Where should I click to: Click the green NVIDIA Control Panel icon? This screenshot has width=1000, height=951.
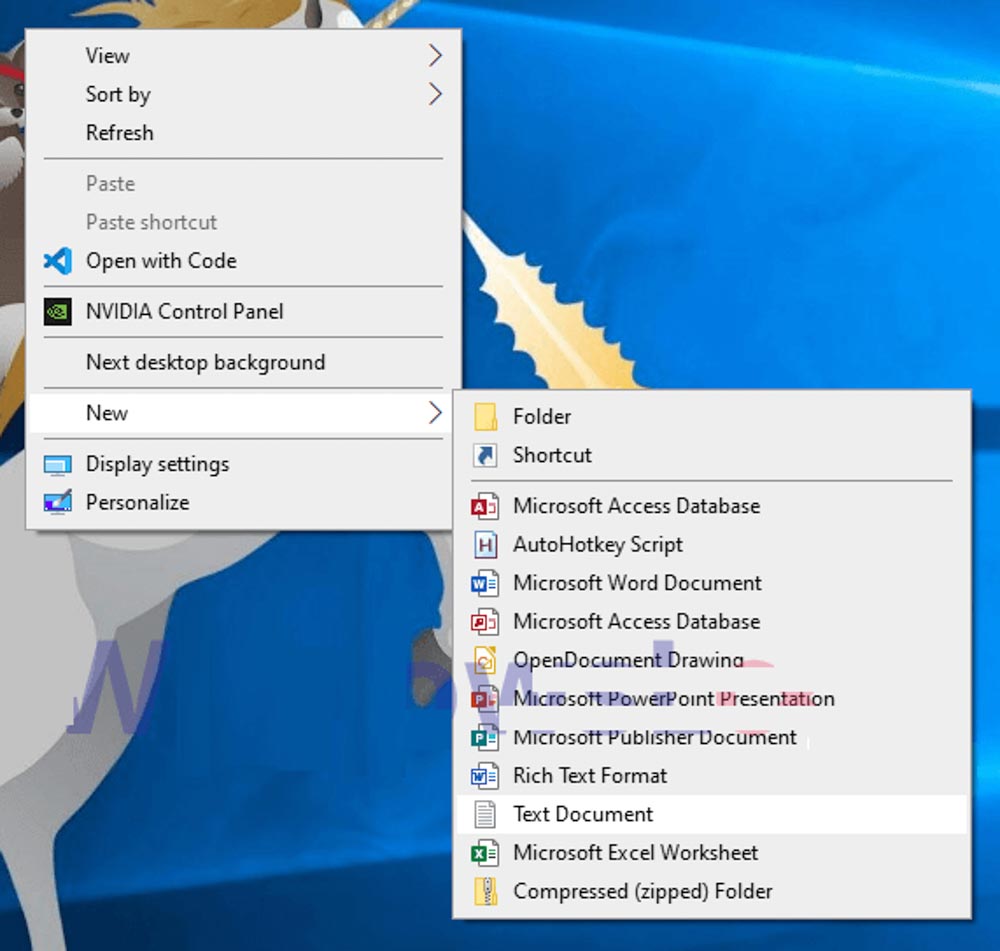click(58, 312)
